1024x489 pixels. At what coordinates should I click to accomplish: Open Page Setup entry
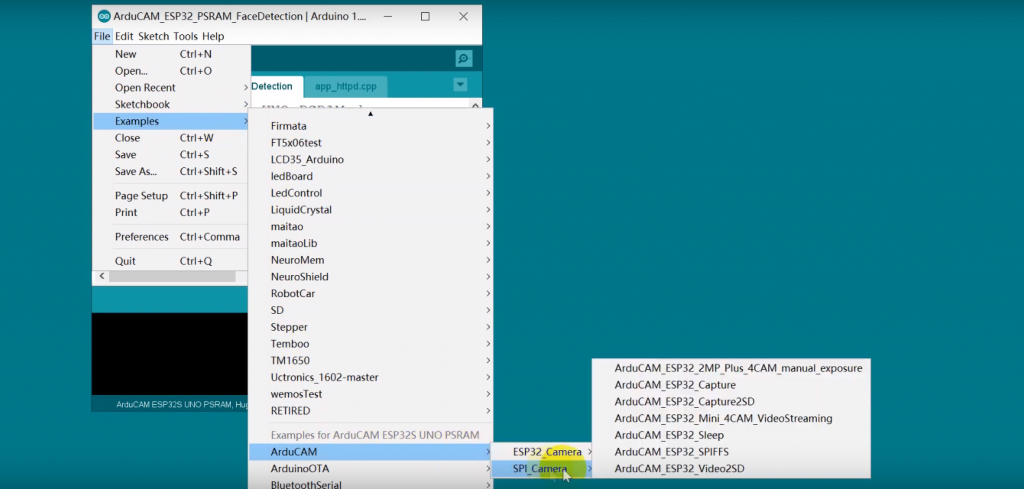[x=171, y=196]
